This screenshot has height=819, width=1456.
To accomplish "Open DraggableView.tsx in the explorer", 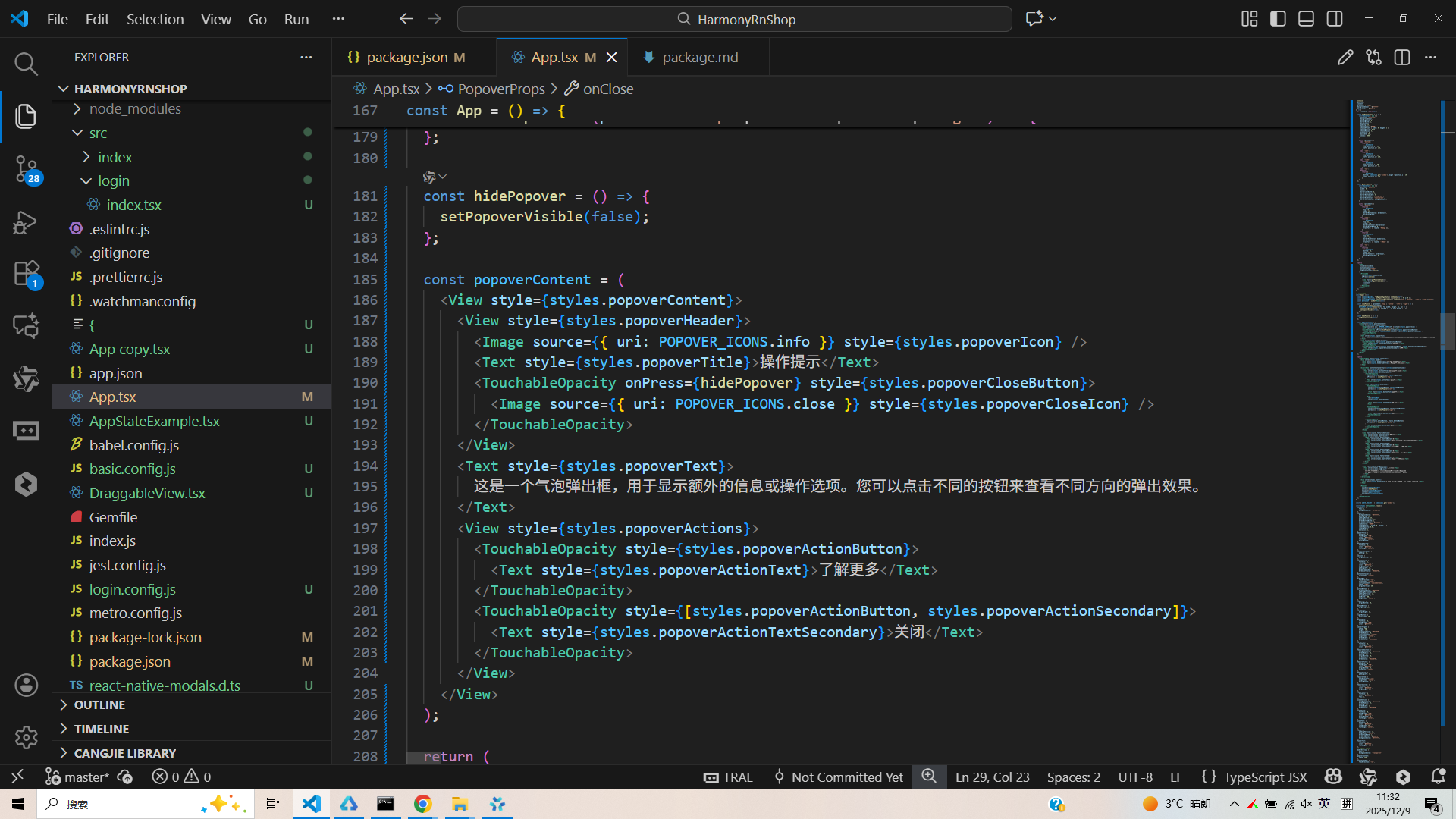I will point(147,493).
